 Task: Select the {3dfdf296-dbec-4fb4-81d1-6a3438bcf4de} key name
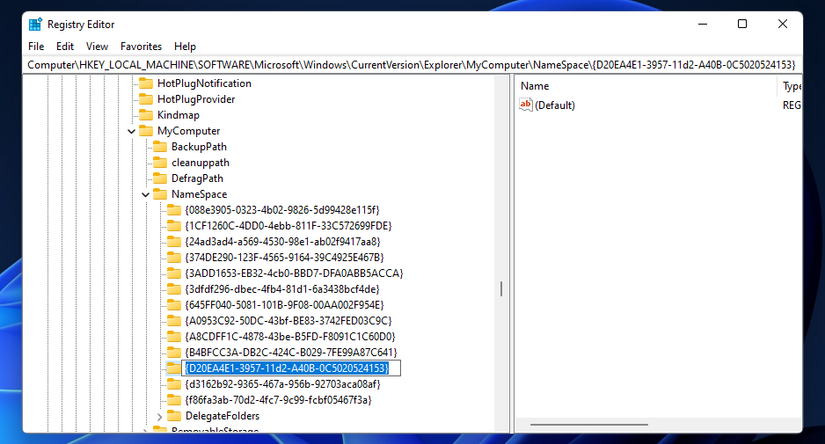click(282, 289)
